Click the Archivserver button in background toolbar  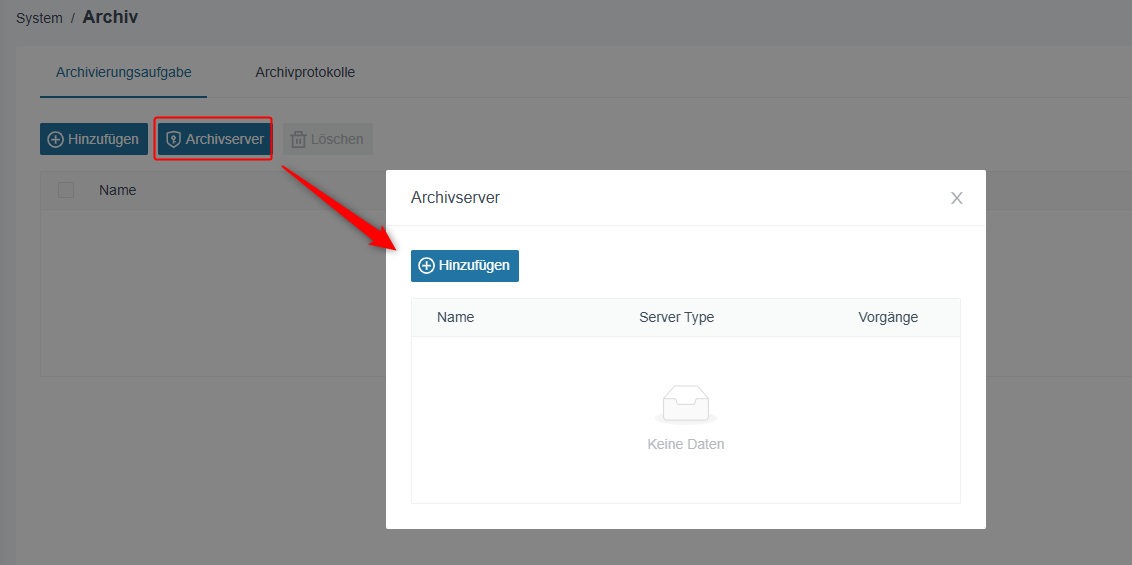[214, 139]
